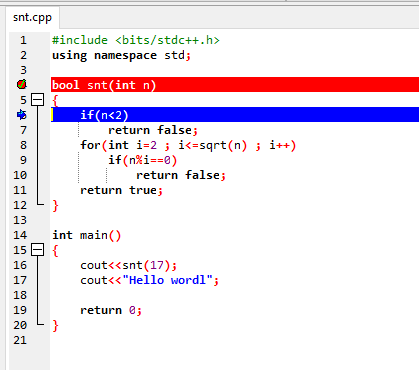This screenshot has width=419, height=370.
Task: Collapse the snt function fold at line 5
Action: tap(37, 100)
